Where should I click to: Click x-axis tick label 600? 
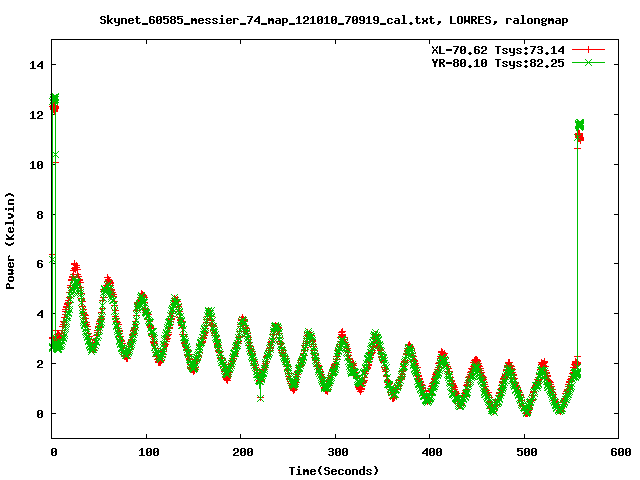621,452
